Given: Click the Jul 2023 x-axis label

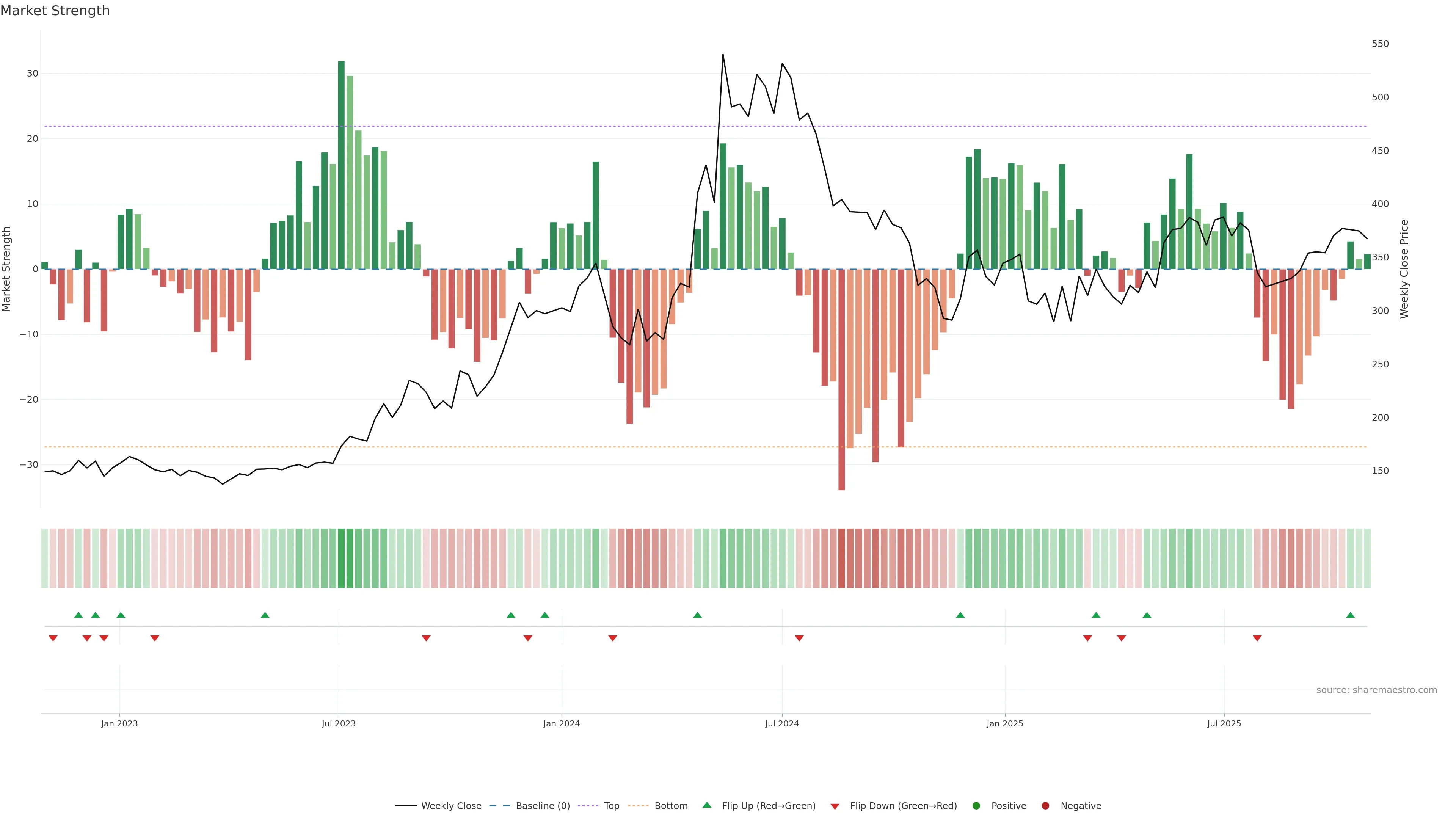Looking at the screenshot, I should click(x=339, y=723).
